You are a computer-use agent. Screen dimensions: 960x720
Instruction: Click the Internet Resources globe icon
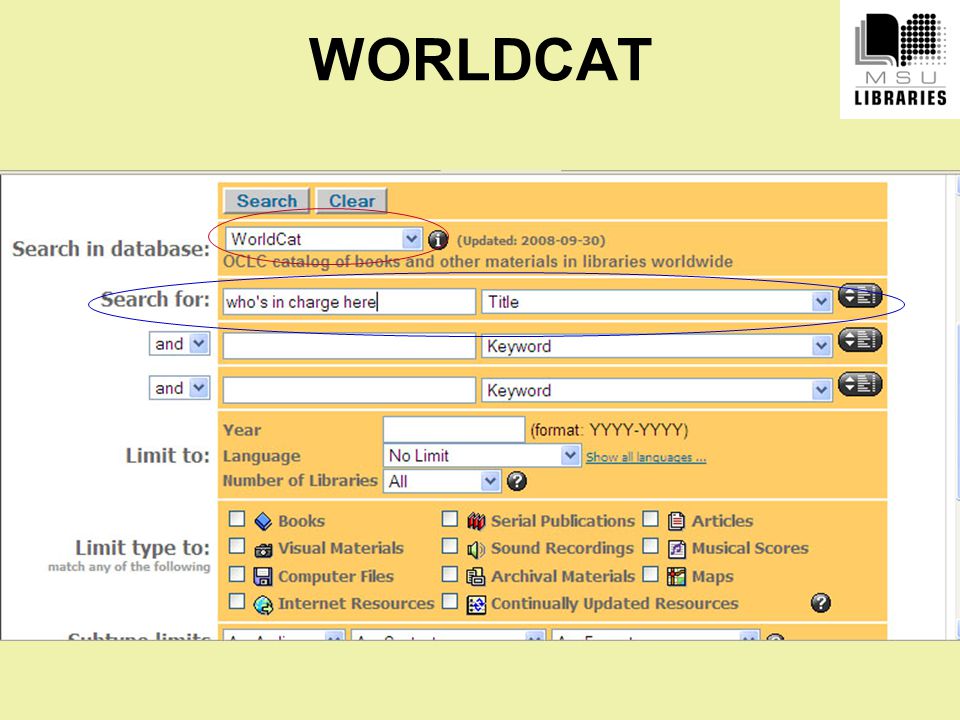pyautogui.click(x=263, y=604)
